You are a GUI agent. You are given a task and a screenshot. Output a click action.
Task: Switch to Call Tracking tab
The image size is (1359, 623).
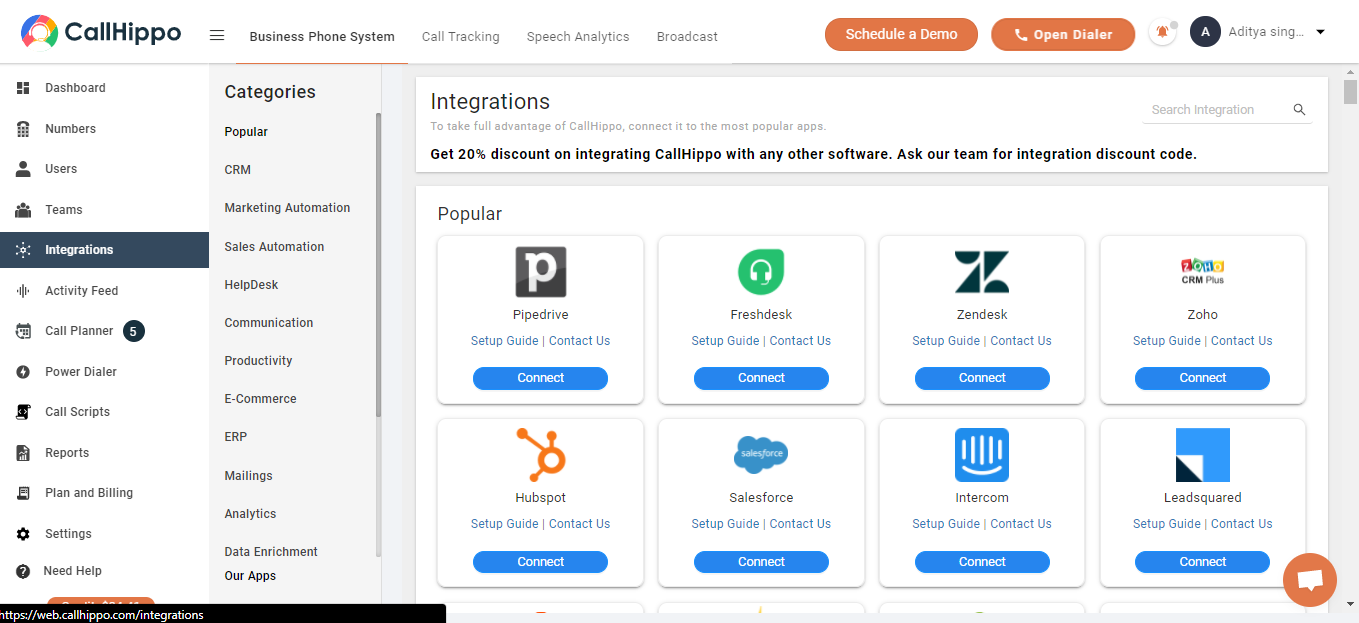tap(460, 37)
